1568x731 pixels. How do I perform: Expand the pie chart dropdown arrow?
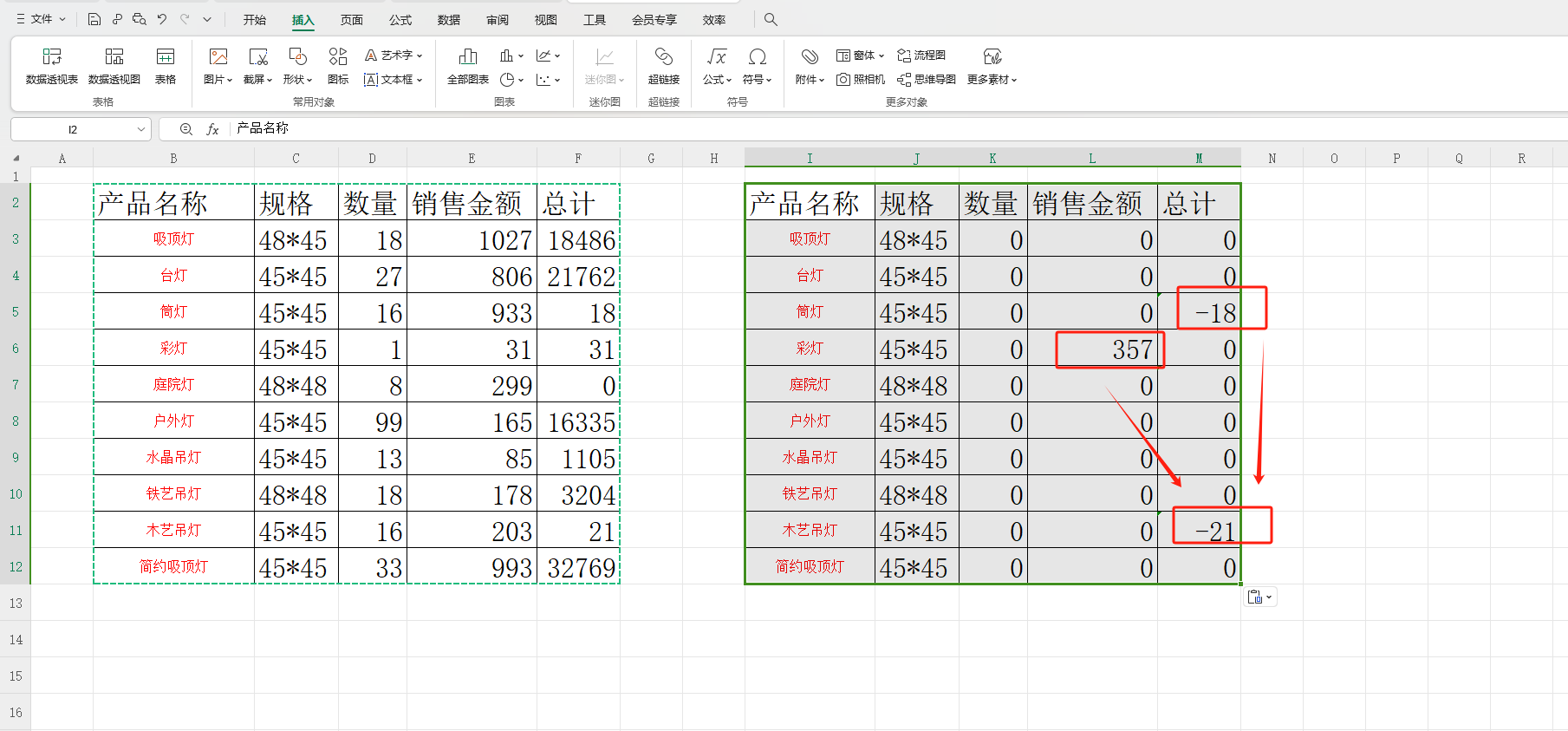pyautogui.click(x=521, y=80)
